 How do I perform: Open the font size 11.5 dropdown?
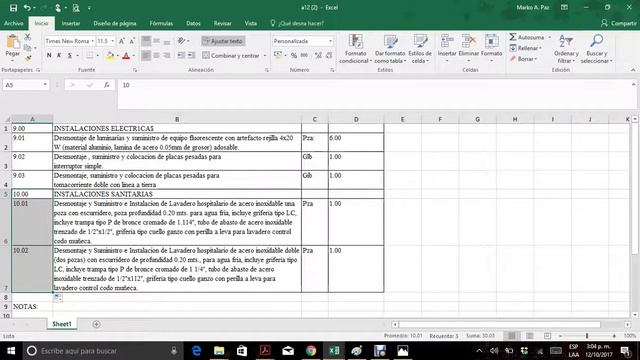113,41
